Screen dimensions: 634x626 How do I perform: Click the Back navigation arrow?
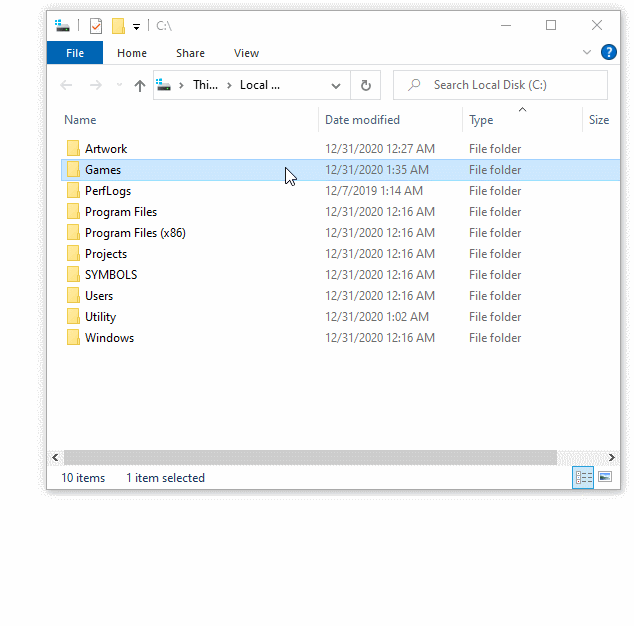pyautogui.click(x=67, y=86)
